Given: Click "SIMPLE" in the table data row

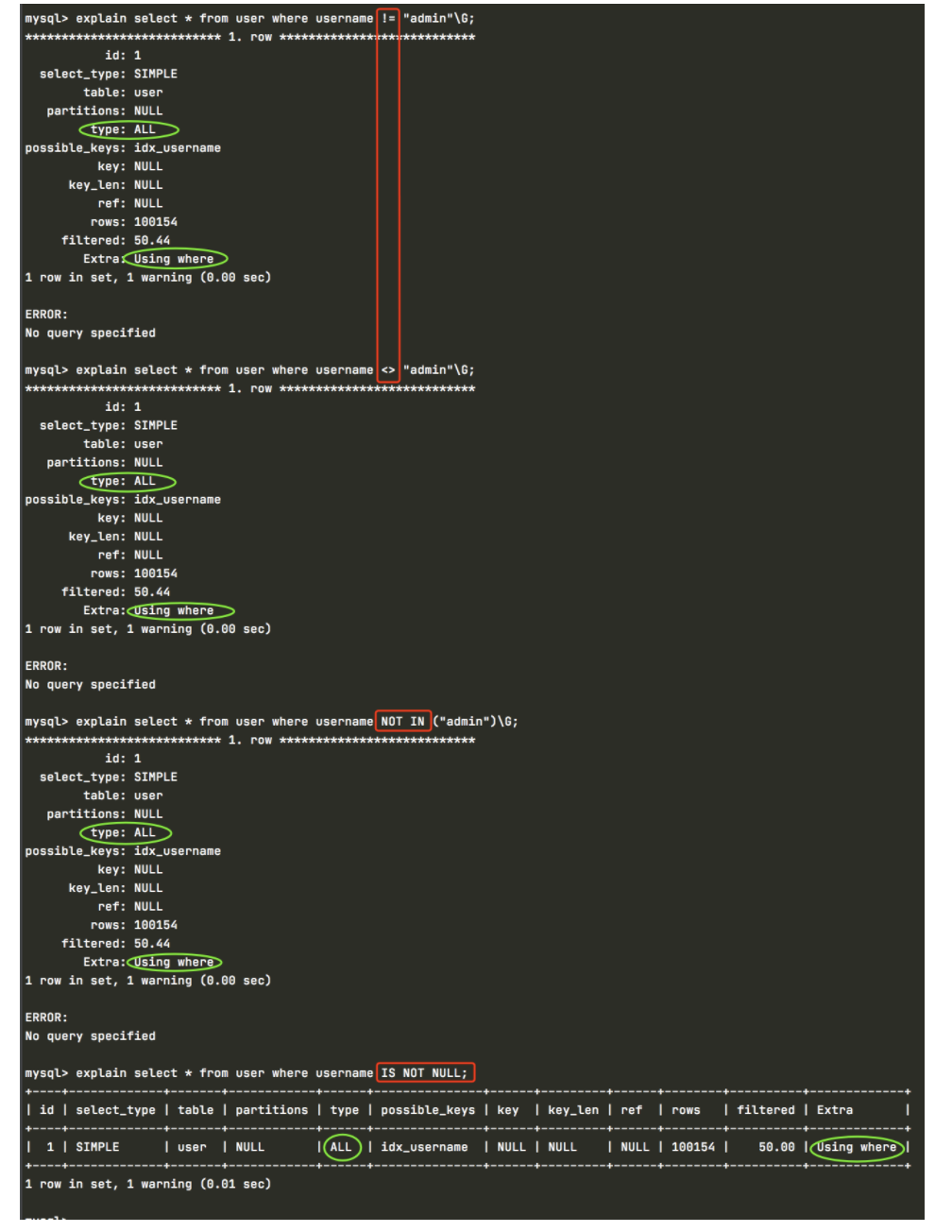Looking at the screenshot, I should 97,1147.
